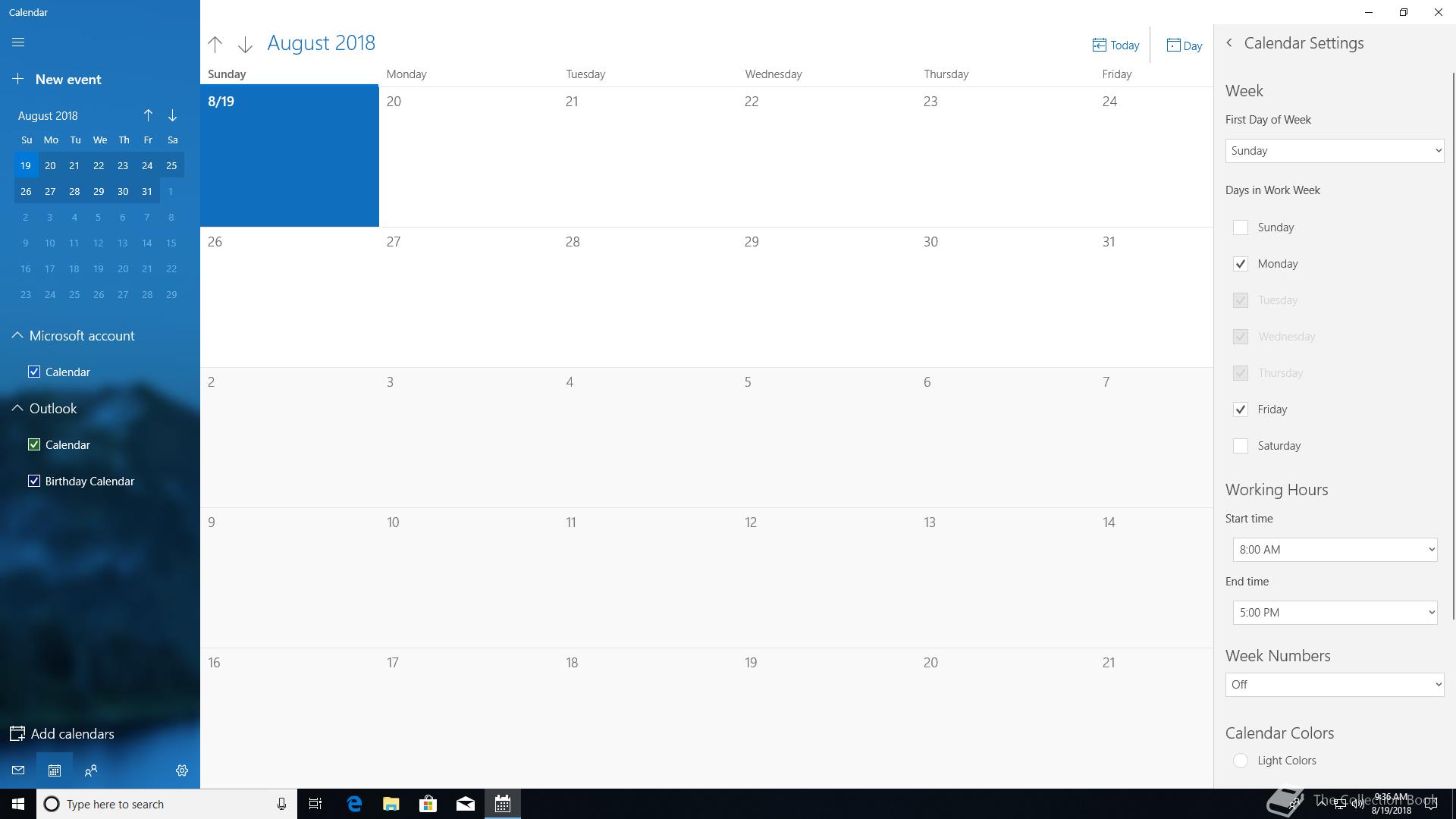Enable Sunday in work week
The width and height of the screenshot is (1456, 819).
tap(1241, 227)
